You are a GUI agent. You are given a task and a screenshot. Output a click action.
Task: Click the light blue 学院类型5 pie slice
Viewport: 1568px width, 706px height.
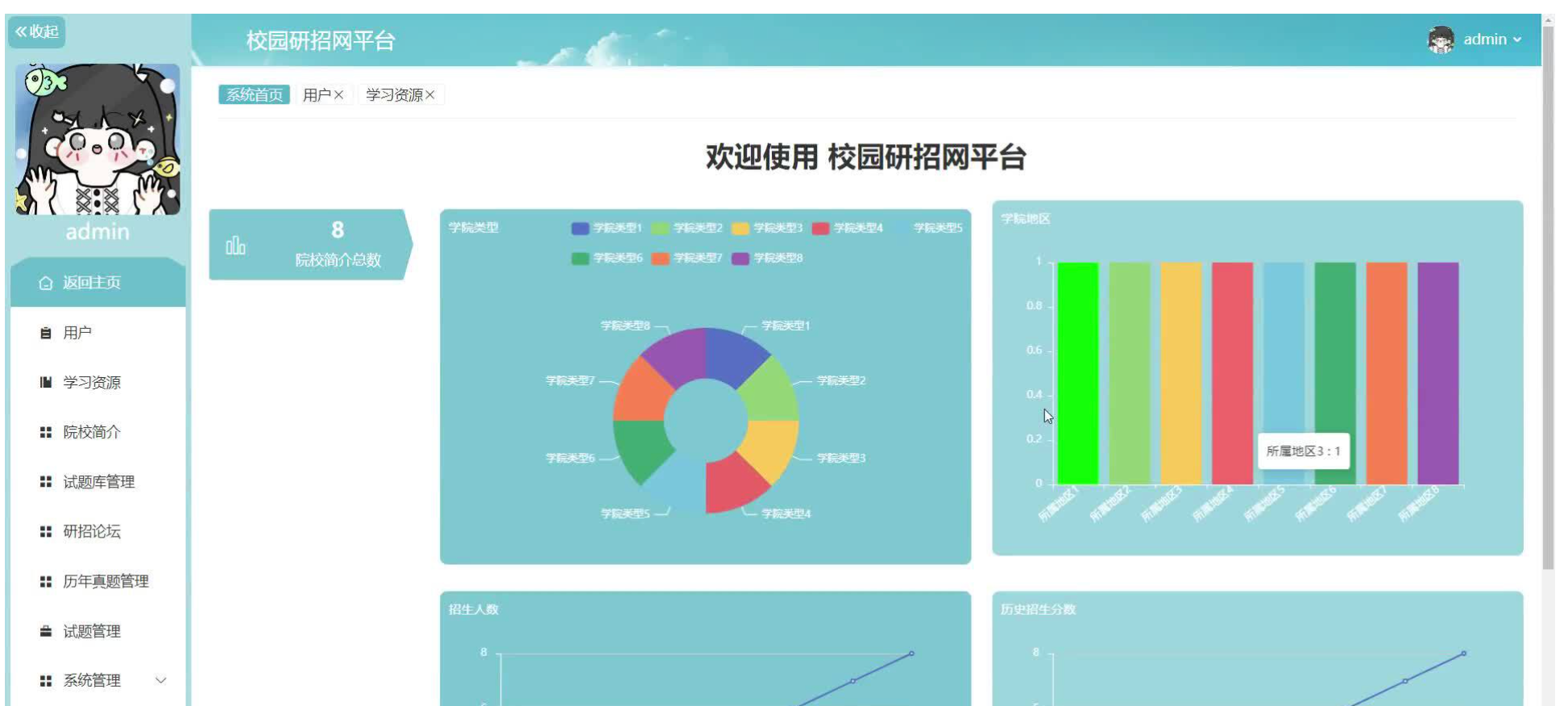coord(681,484)
